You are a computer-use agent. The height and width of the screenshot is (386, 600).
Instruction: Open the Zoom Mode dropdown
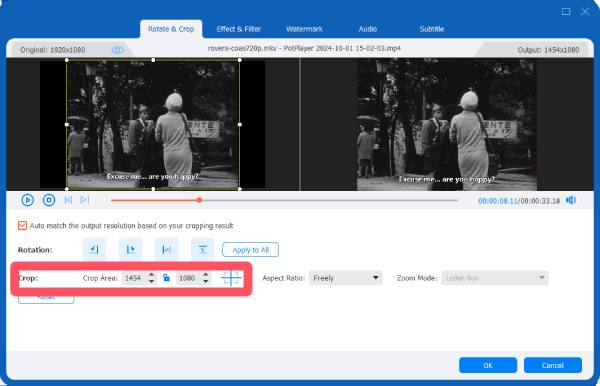(x=495, y=278)
